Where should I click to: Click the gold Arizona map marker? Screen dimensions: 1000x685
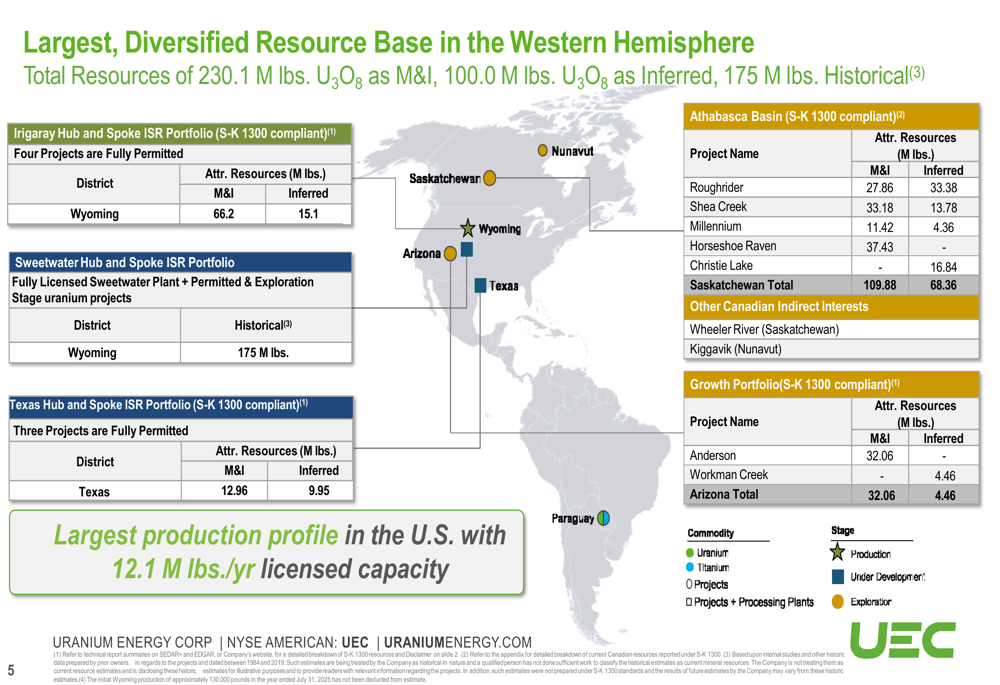[450, 253]
